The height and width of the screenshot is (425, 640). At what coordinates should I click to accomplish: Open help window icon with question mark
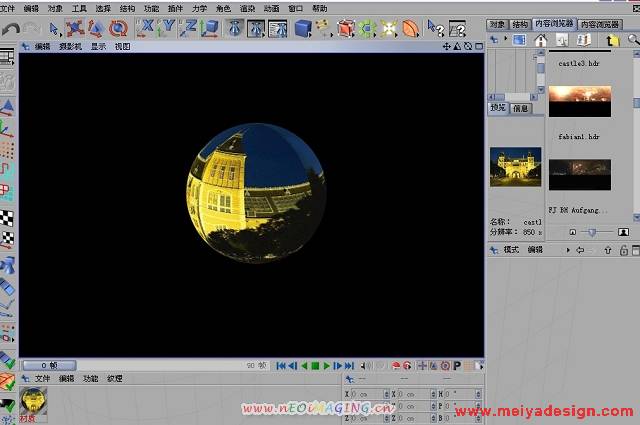(457, 29)
